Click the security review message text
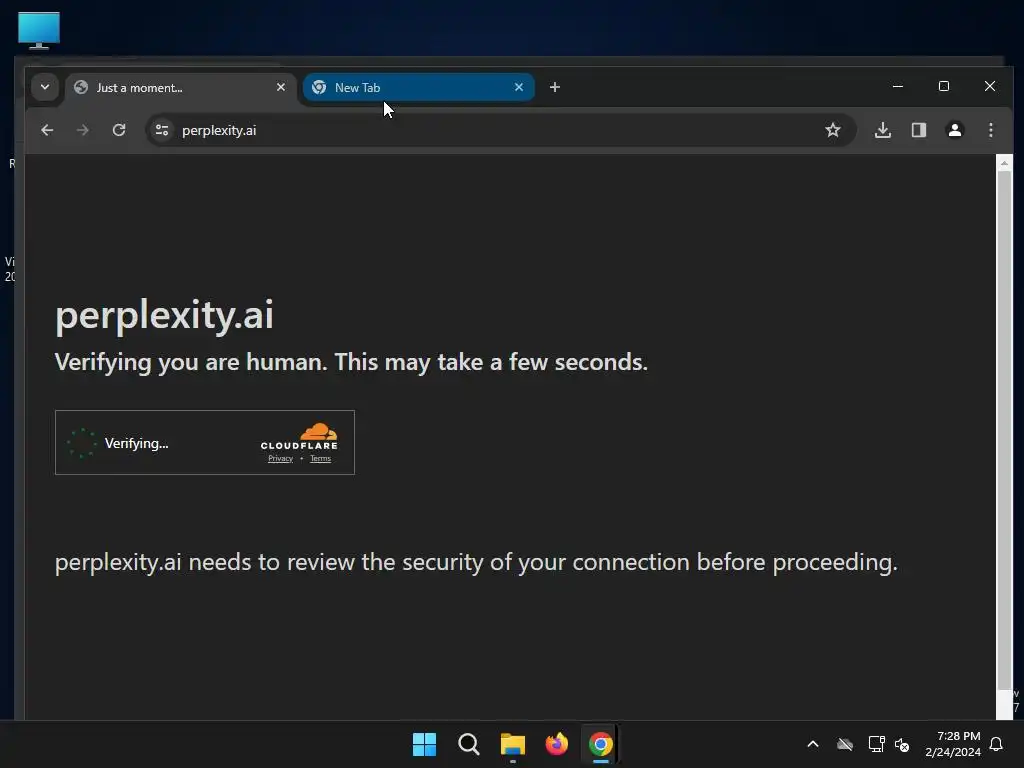The width and height of the screenshot is (1024, 768). (x=476, y=562)
